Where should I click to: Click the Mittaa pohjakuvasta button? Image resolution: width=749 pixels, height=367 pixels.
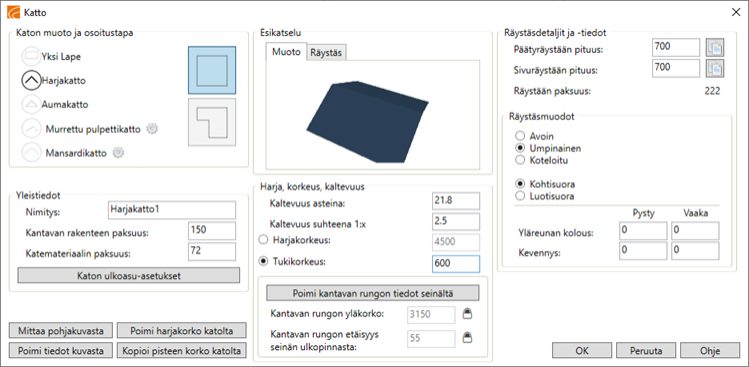[61, 330]
